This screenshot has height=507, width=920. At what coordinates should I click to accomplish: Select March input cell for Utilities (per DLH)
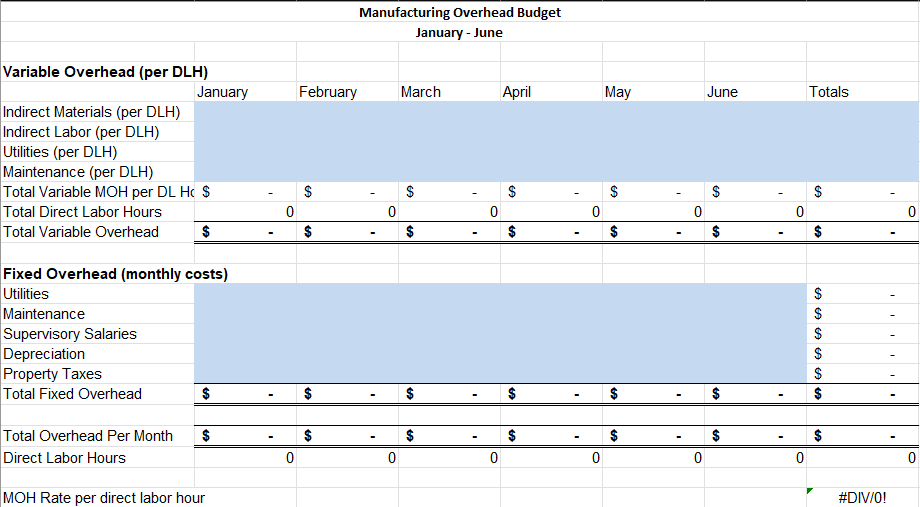pos(449,151)
